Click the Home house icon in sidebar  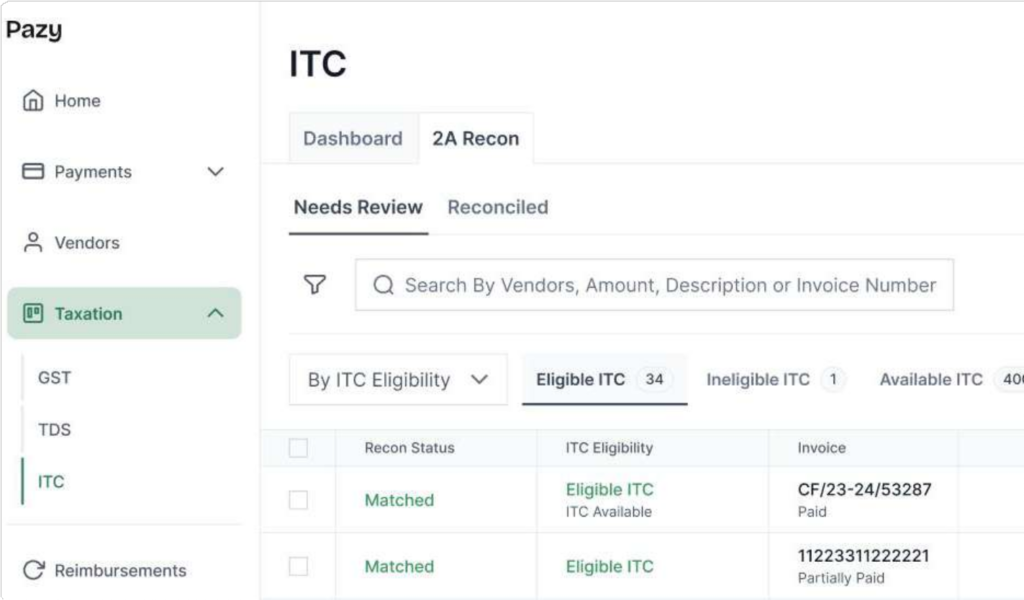(x=33, y=101)
